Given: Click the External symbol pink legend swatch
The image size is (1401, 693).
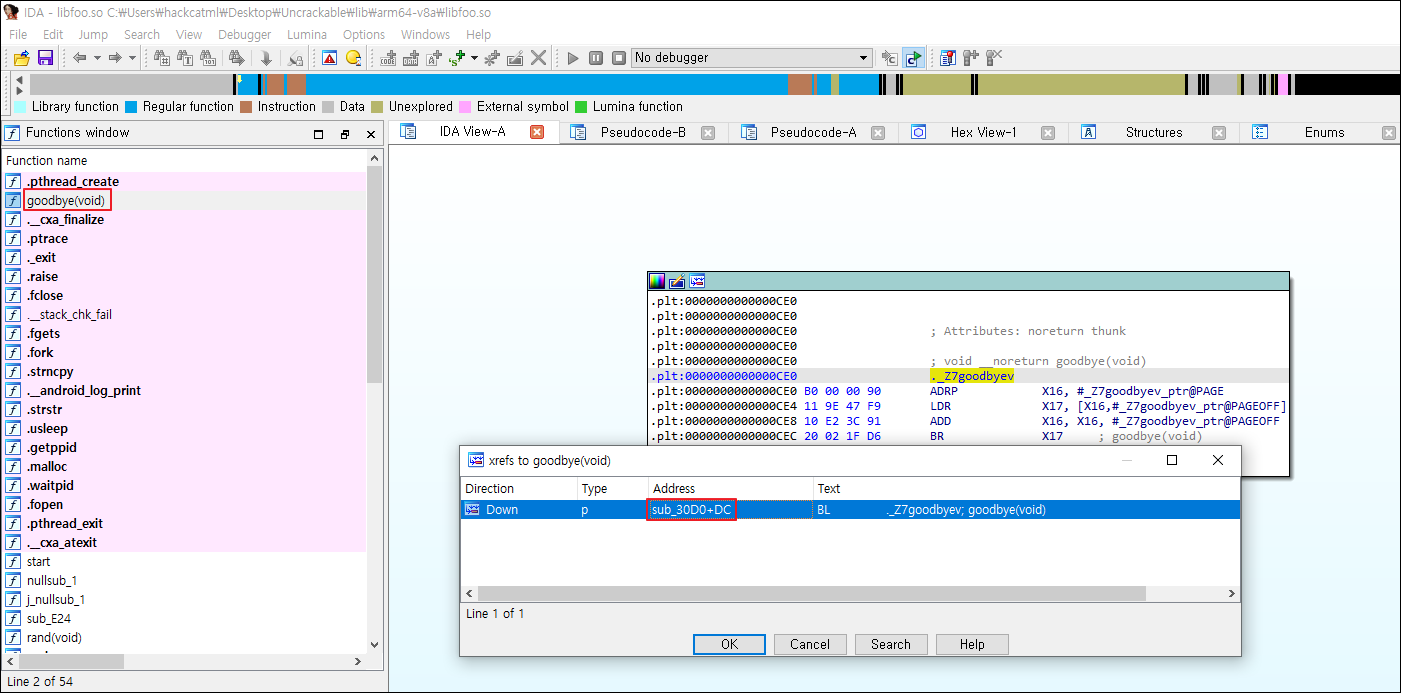Looking at the screenshot, I should click(x=465, y=106).
